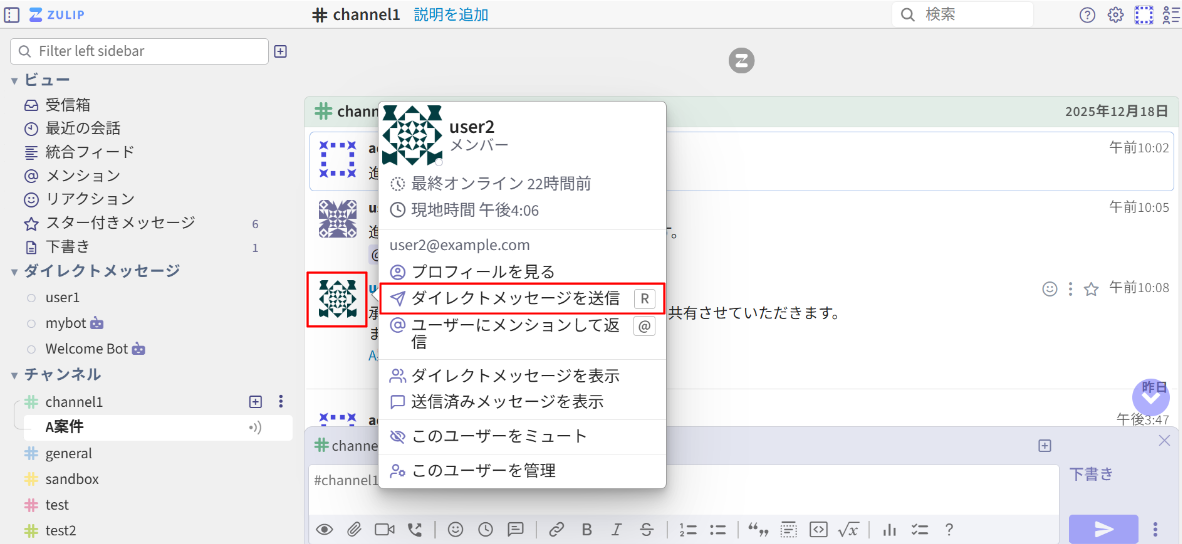Viewport: 1182px width, 544px height.
Task: Click plus icon in compose recipient row
Action: coord(1045,445)
